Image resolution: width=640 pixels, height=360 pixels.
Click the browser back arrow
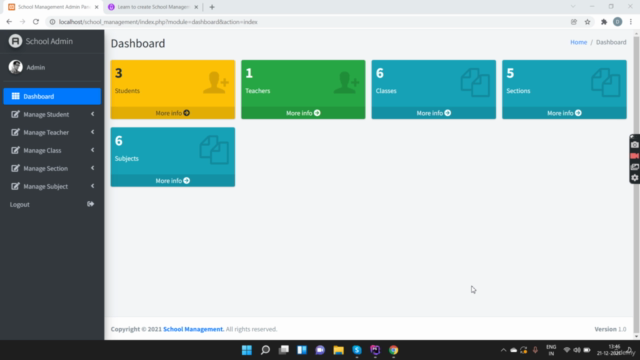tap(9, 22)
